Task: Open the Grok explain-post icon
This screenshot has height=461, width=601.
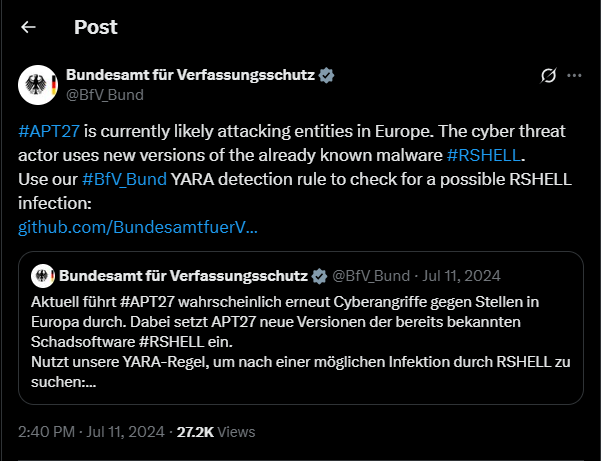Action: pyautogui.click(x=548, y=75)
